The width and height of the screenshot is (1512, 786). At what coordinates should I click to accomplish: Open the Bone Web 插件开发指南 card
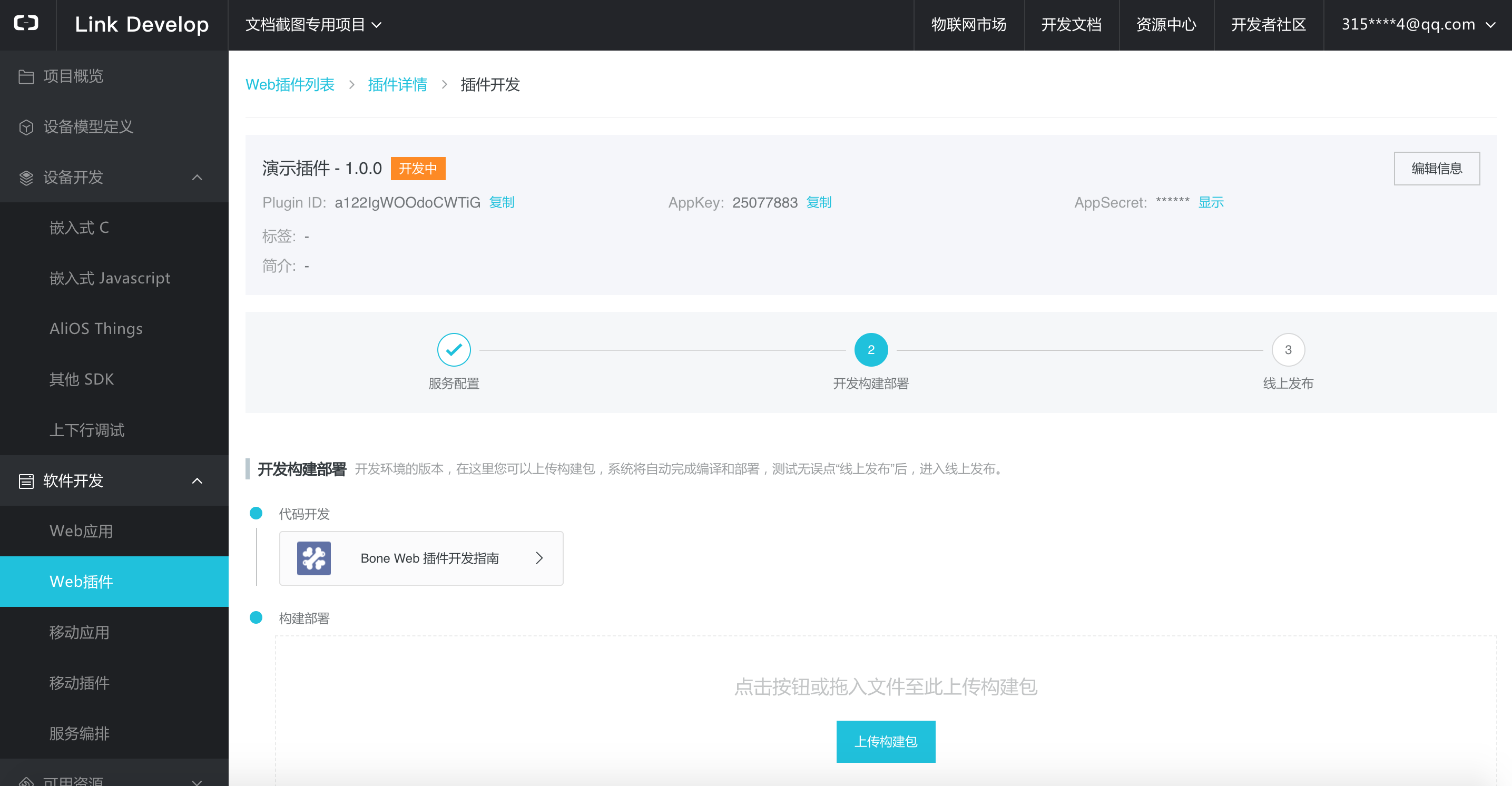click(421, 558)
